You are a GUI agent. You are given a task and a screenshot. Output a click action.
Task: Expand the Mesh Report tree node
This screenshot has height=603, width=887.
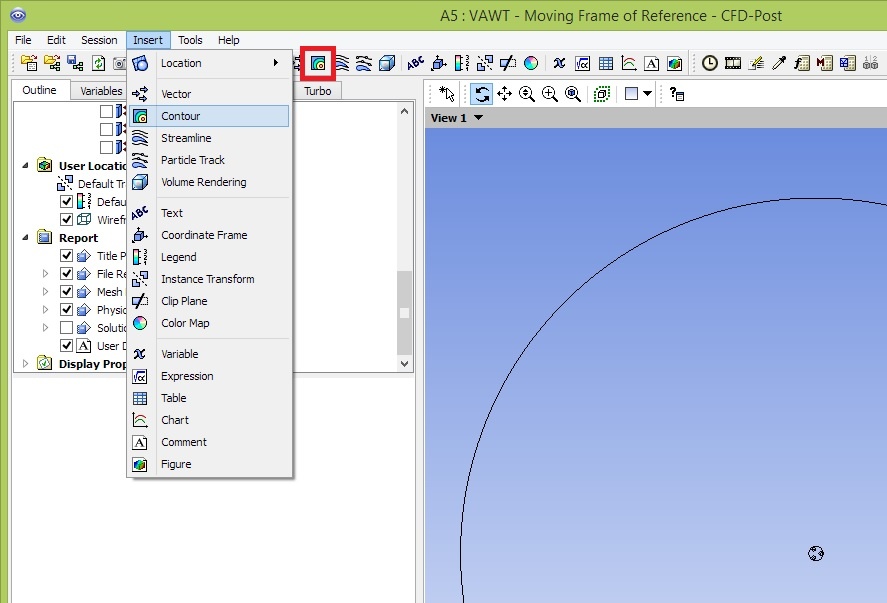45,292
